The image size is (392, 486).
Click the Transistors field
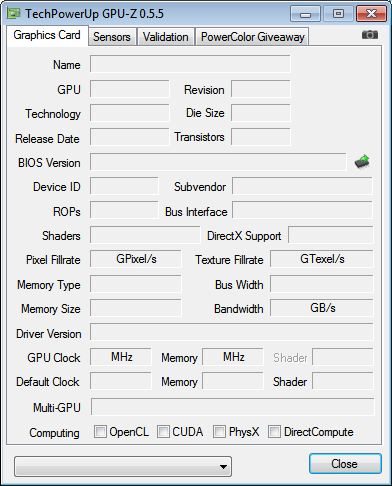coord(261,137)
